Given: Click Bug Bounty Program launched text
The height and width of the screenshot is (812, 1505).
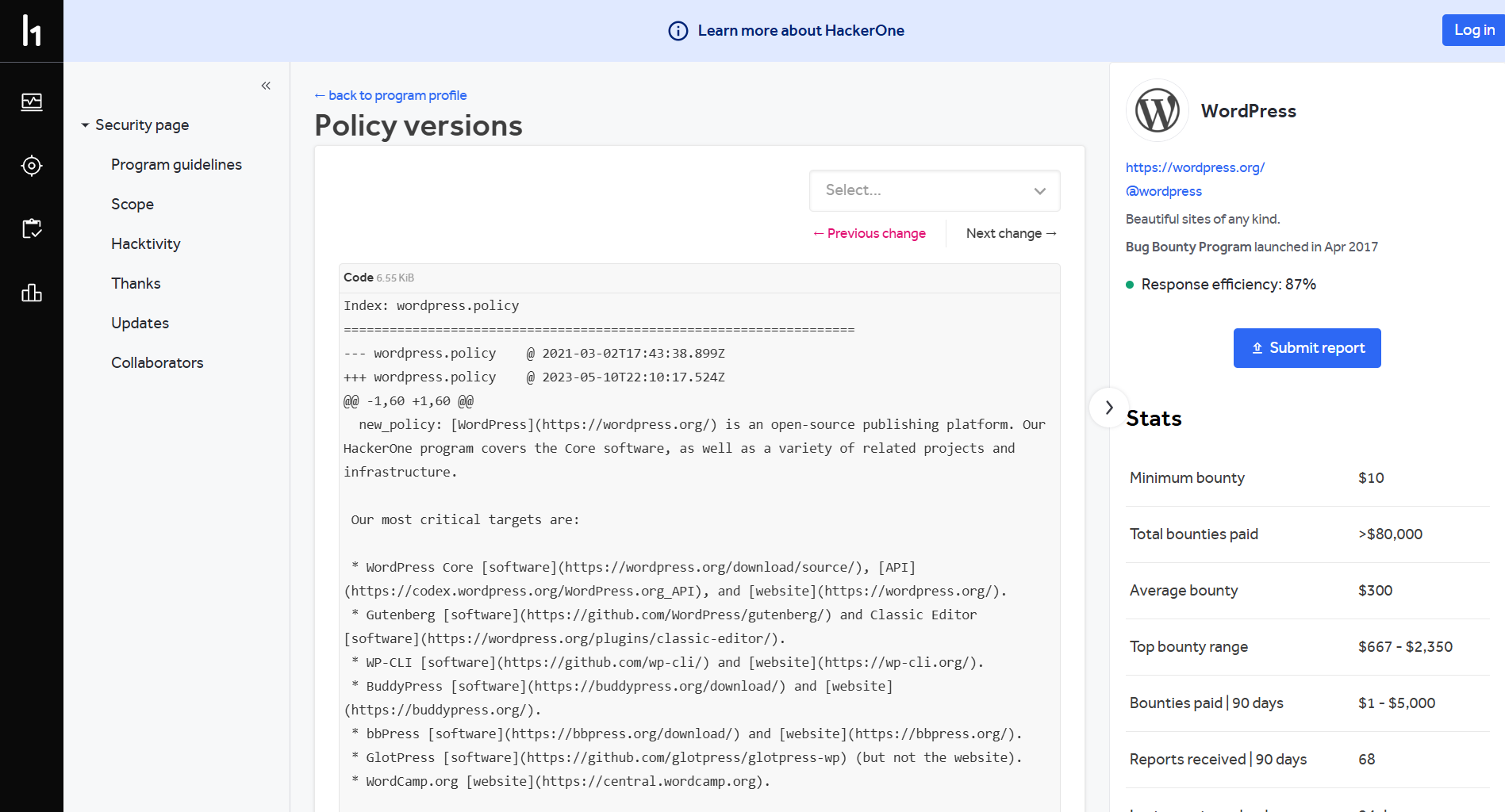Looking at the screenshot, I should [x=1252, y=247].
